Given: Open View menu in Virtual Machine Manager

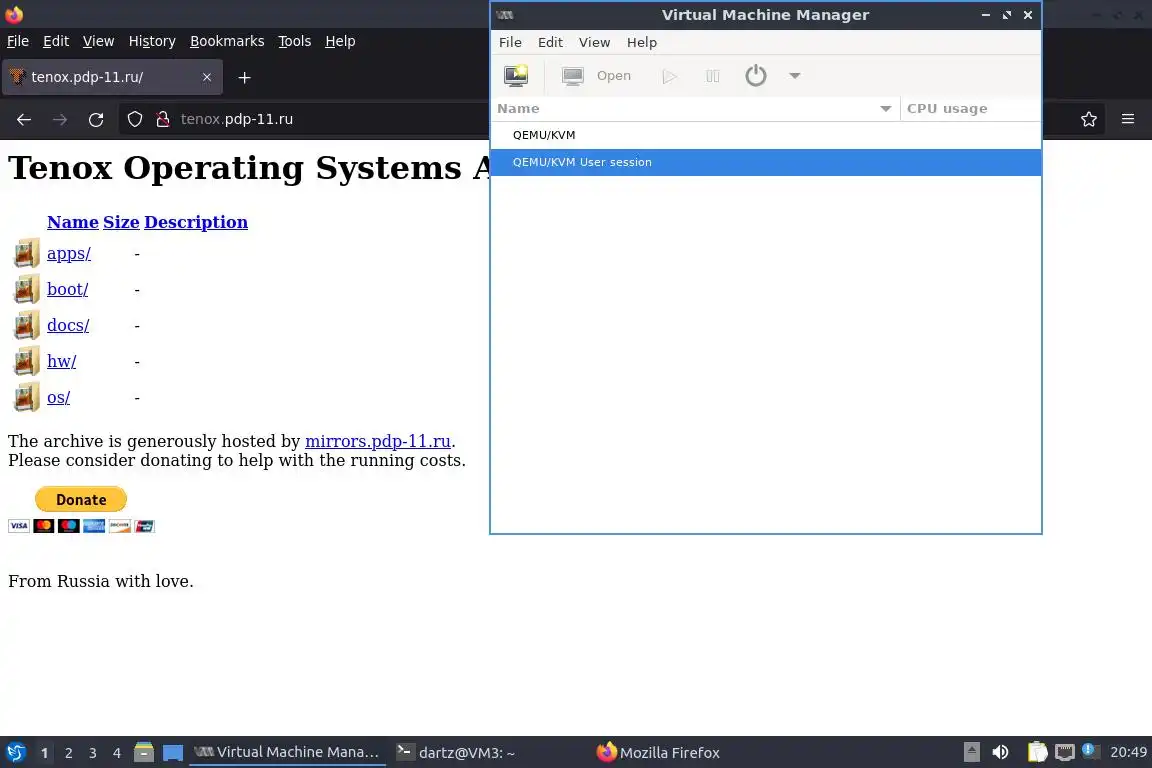Looking at the screenshot, I should (594, 43).
